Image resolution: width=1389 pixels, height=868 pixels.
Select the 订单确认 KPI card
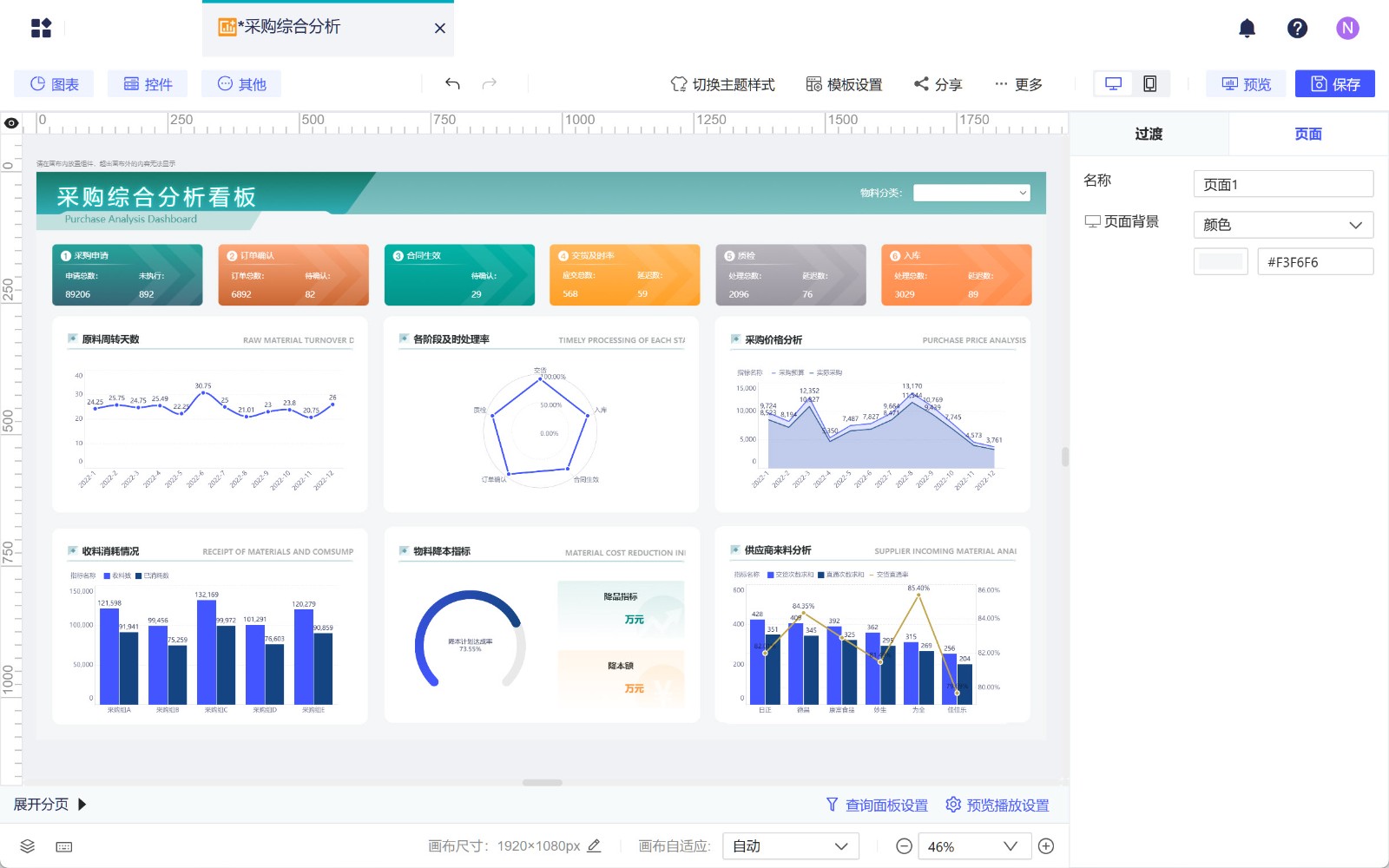coord(293,275)
